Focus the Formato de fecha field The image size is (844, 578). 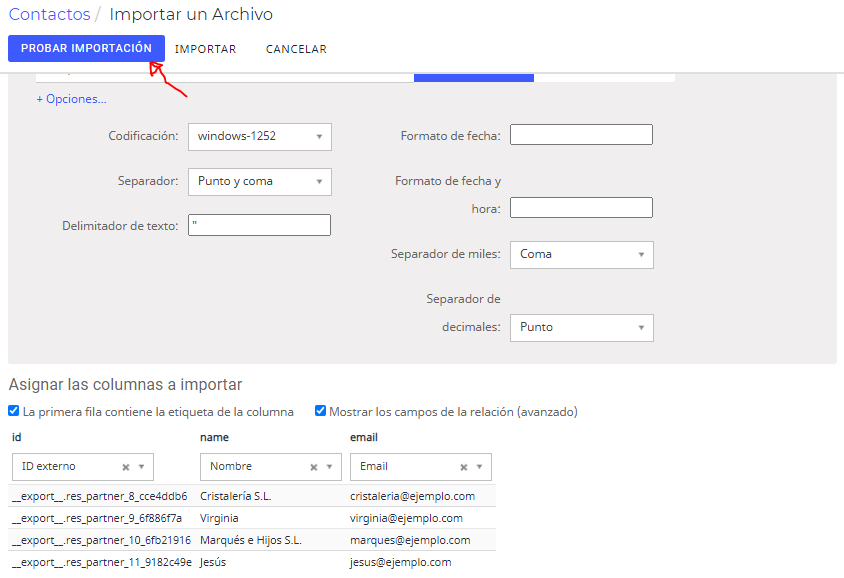click(x=581, y=135)
